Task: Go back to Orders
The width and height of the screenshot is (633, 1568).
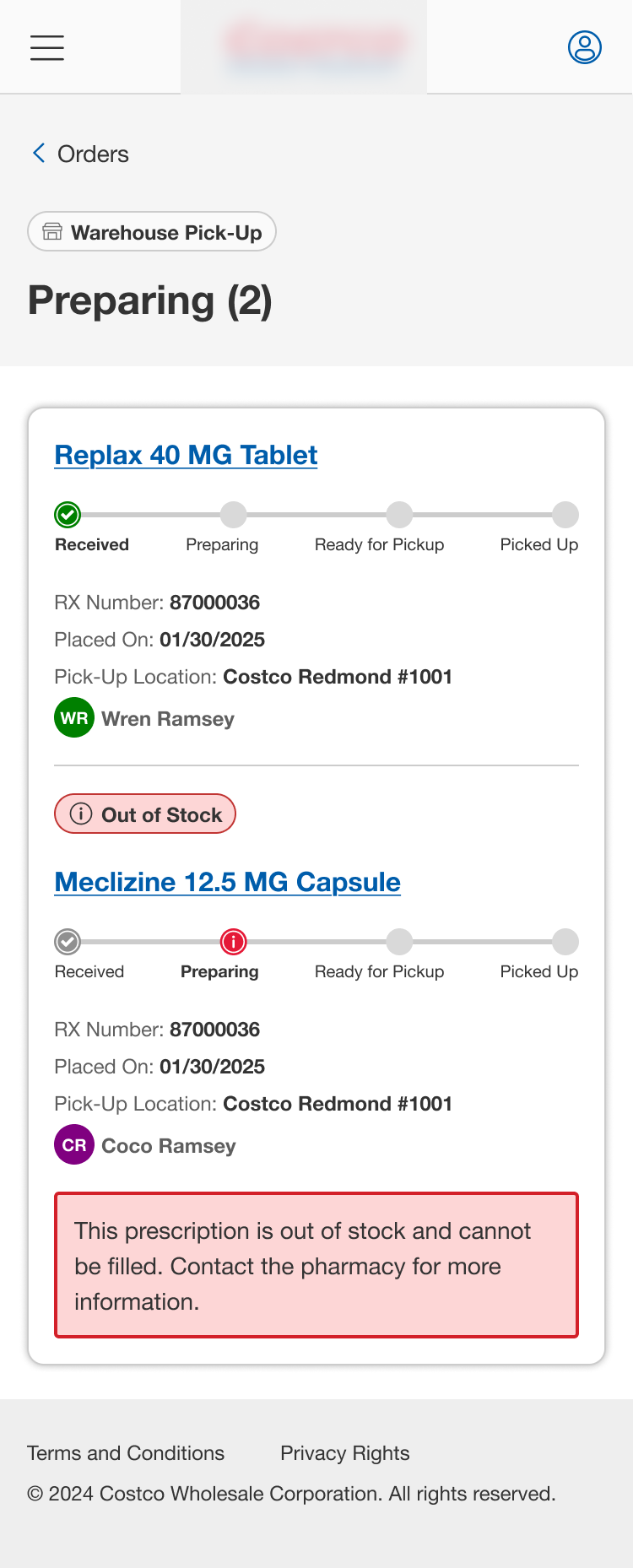Action: click(x=93, y=154)
